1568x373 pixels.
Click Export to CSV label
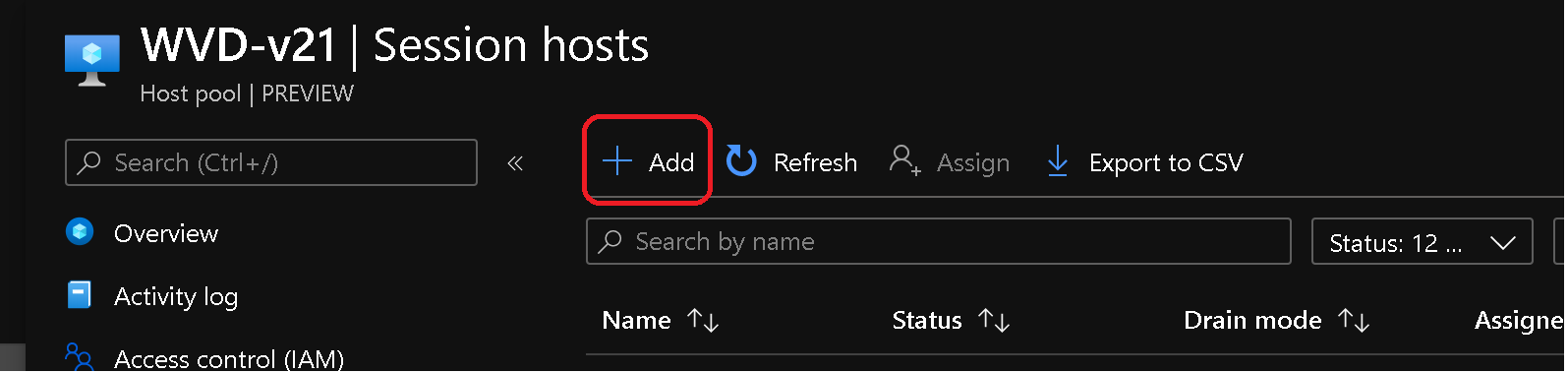coord(1166,162)
